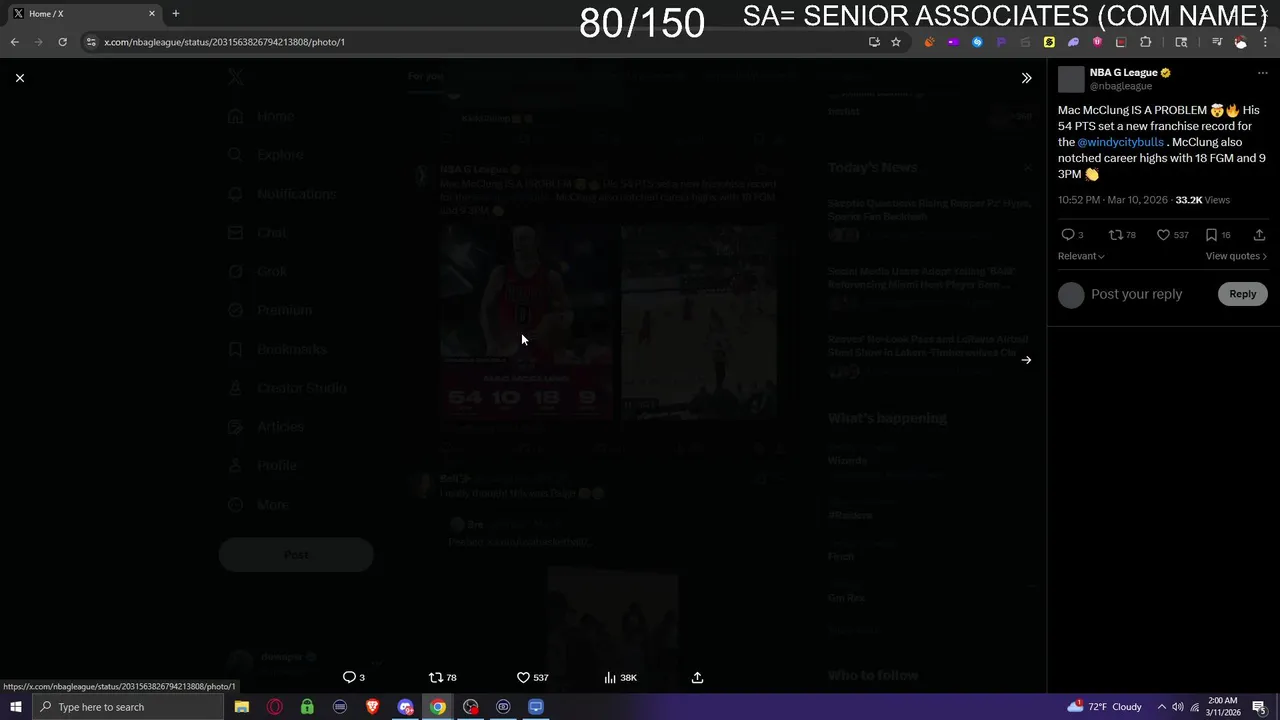Click site info icon in address bar

[91, 42]
